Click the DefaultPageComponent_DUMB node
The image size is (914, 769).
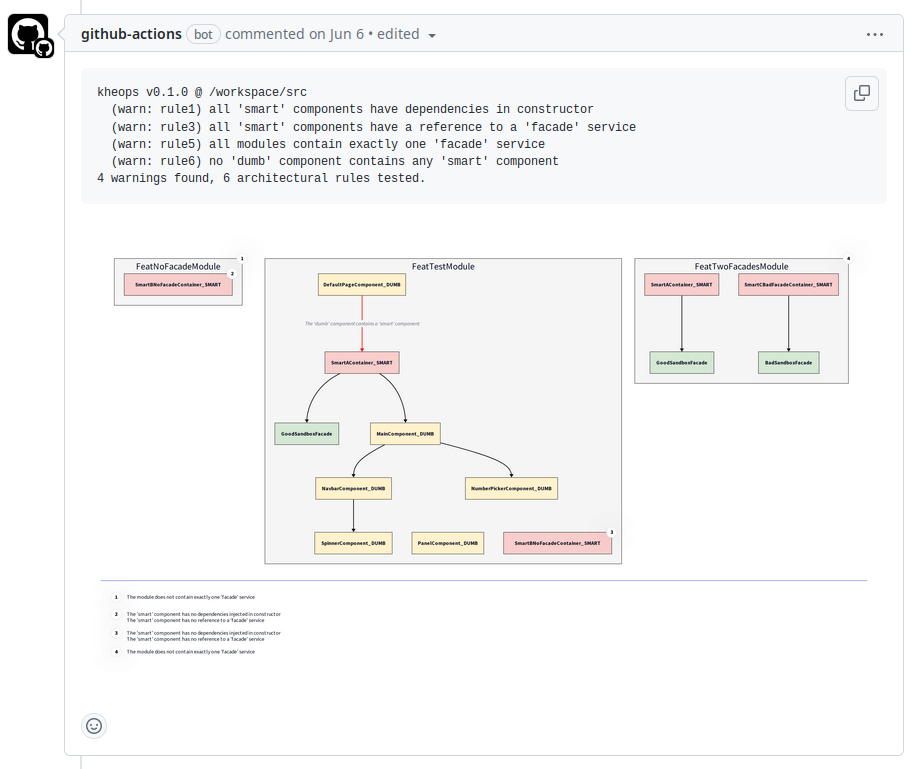tap(362, 285)
